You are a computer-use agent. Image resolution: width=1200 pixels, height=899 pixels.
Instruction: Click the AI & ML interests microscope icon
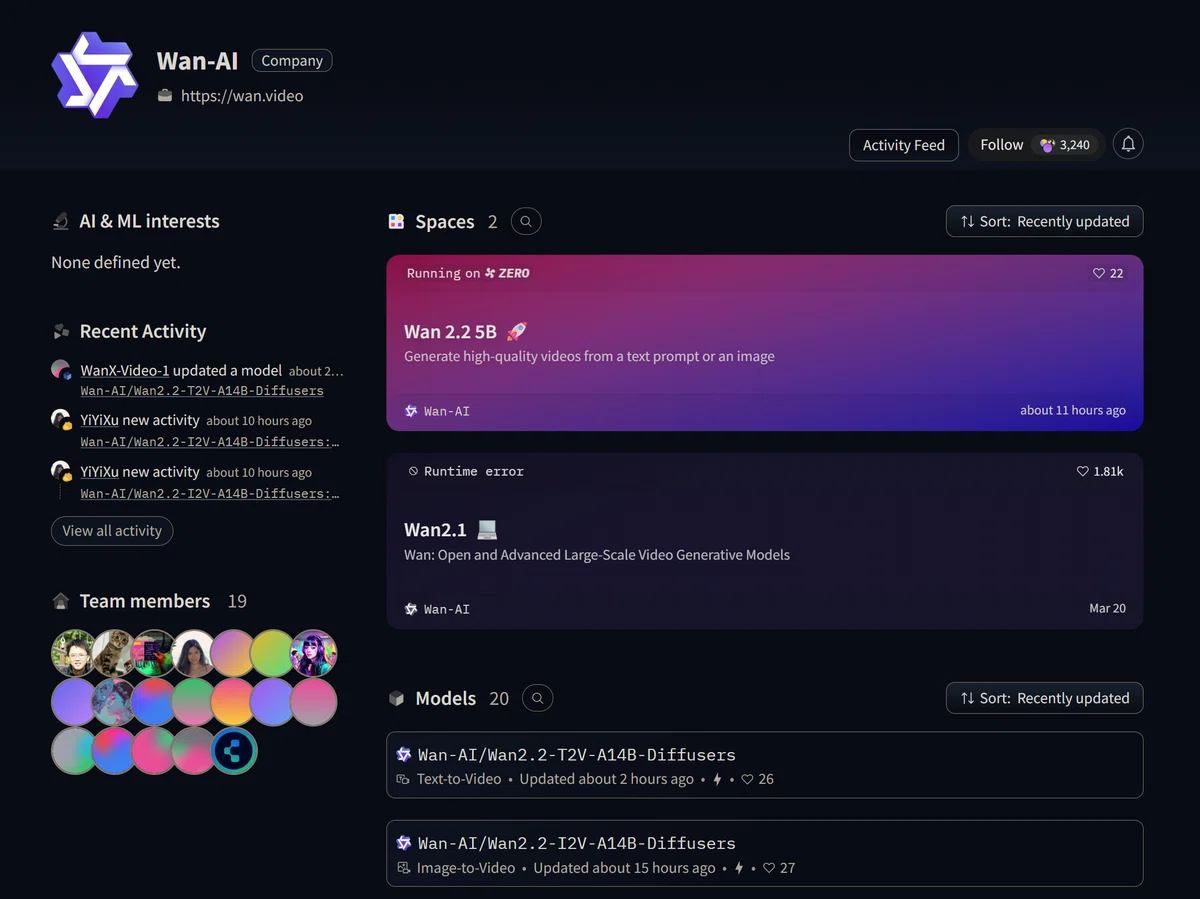click(x=61, y=221)
